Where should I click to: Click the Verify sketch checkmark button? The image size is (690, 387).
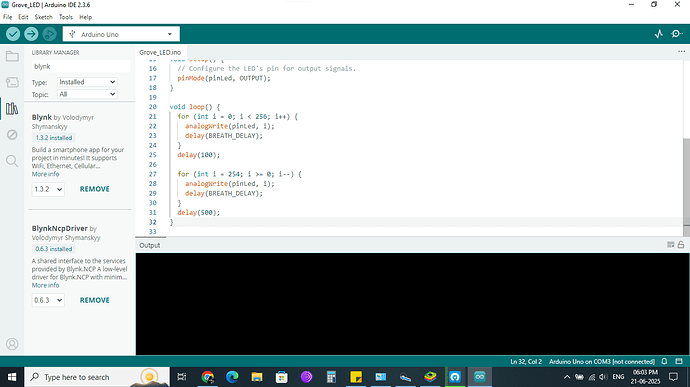tap(13, 34)
